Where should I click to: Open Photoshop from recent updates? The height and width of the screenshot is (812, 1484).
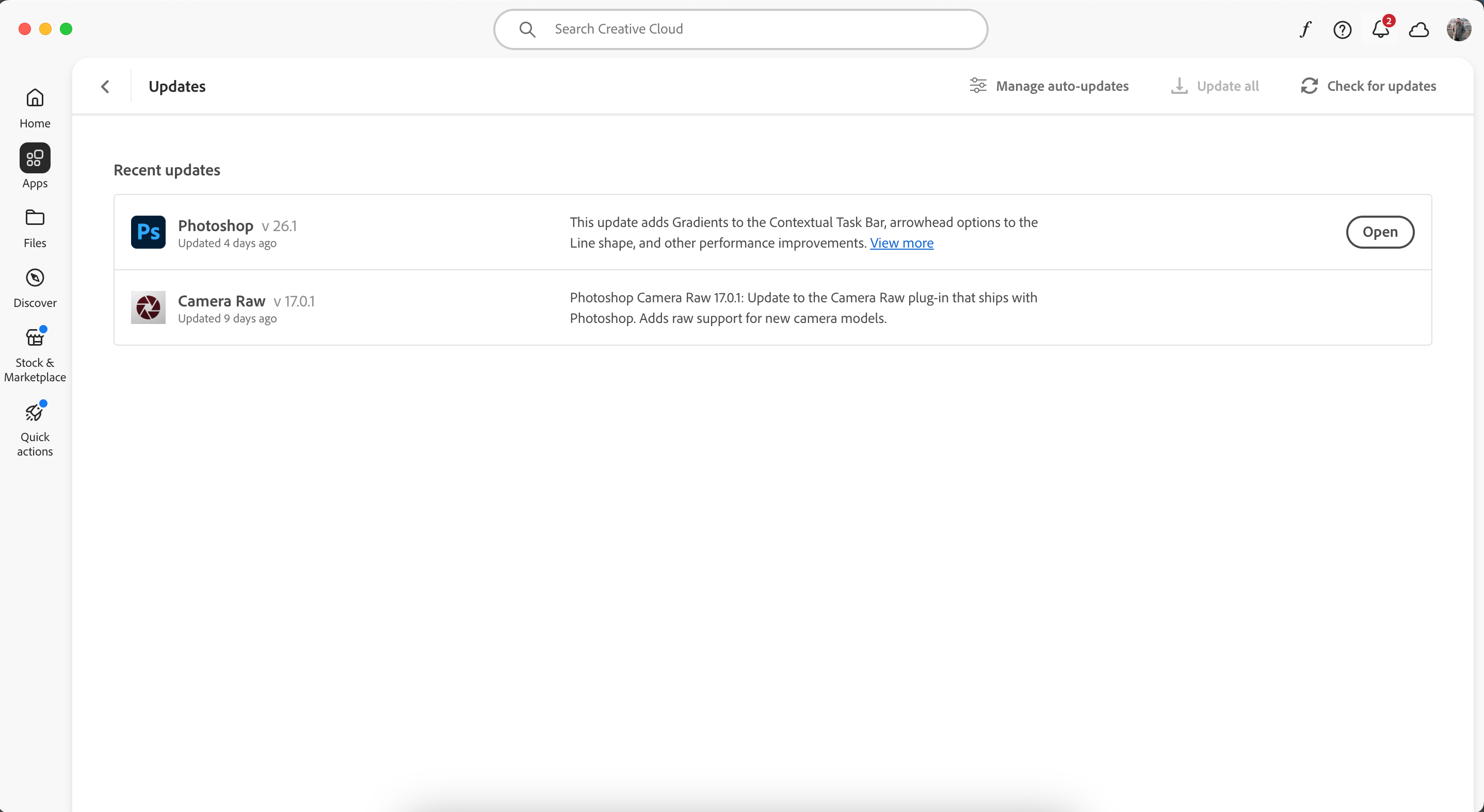[x=1380, y=231]
